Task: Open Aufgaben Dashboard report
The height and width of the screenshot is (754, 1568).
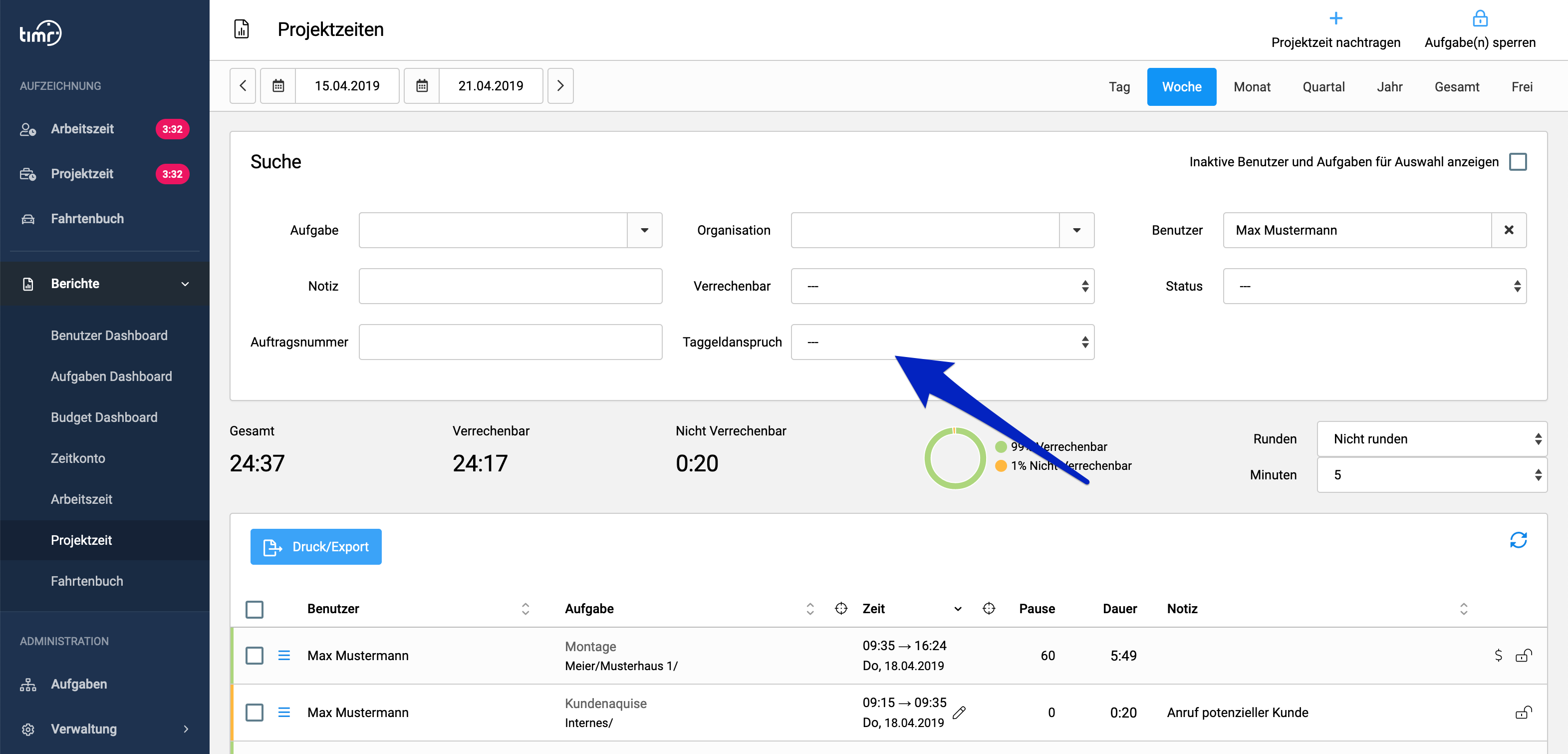Action: click(111, 377)
